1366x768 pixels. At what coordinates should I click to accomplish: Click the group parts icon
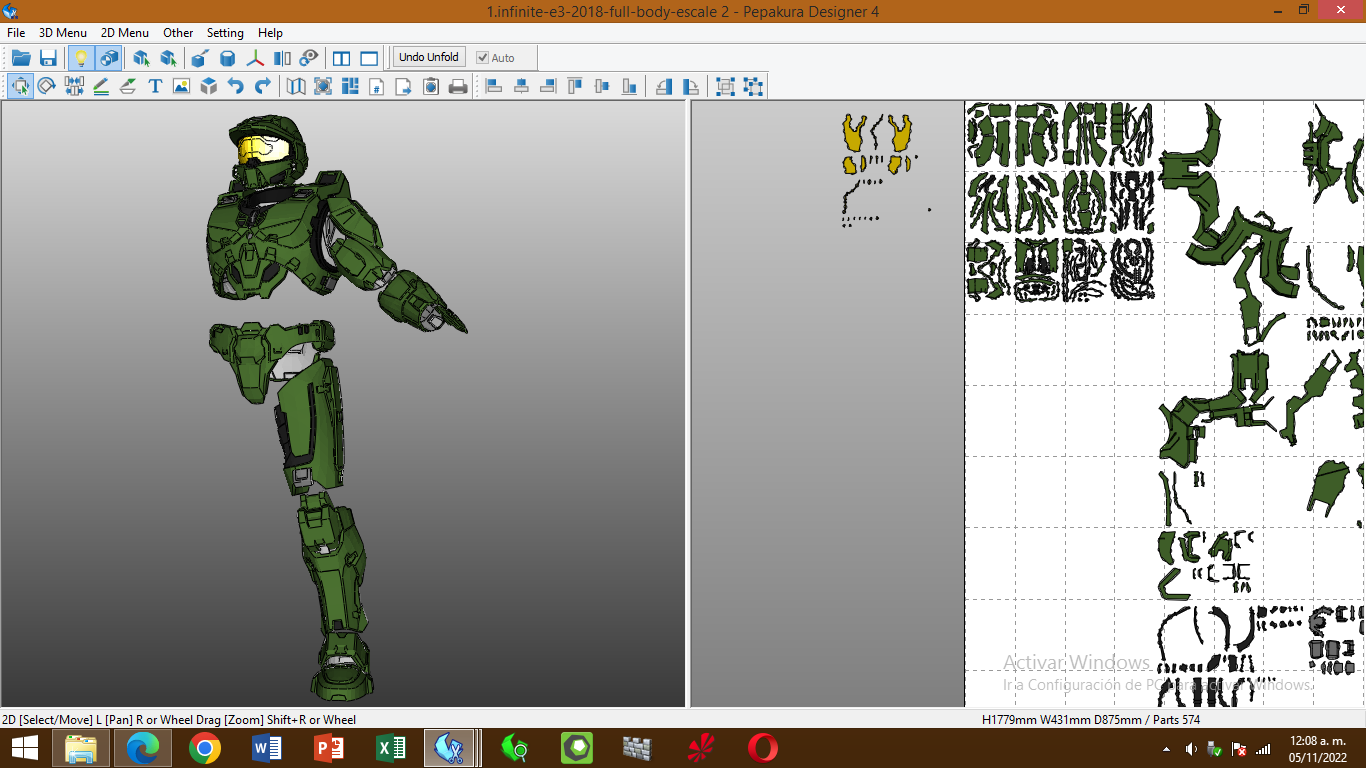pyautogui.click(x=726, y=87)
